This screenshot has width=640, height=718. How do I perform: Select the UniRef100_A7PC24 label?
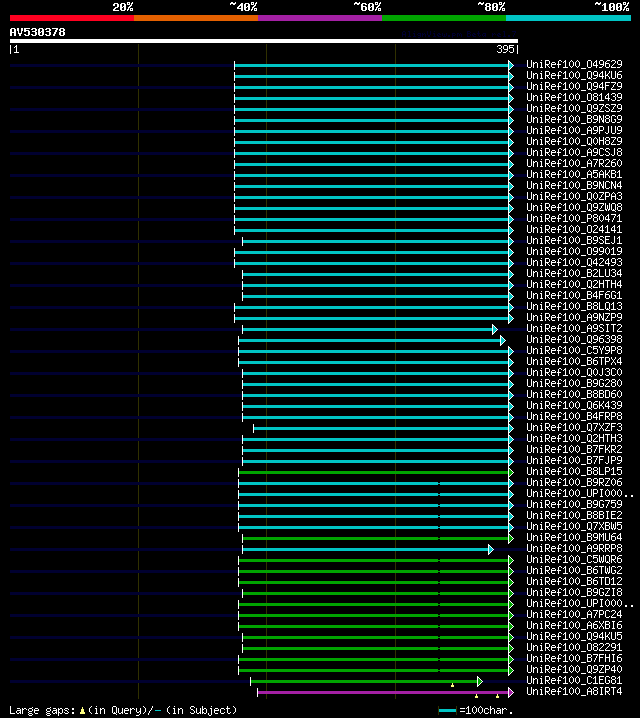(574, 614)
